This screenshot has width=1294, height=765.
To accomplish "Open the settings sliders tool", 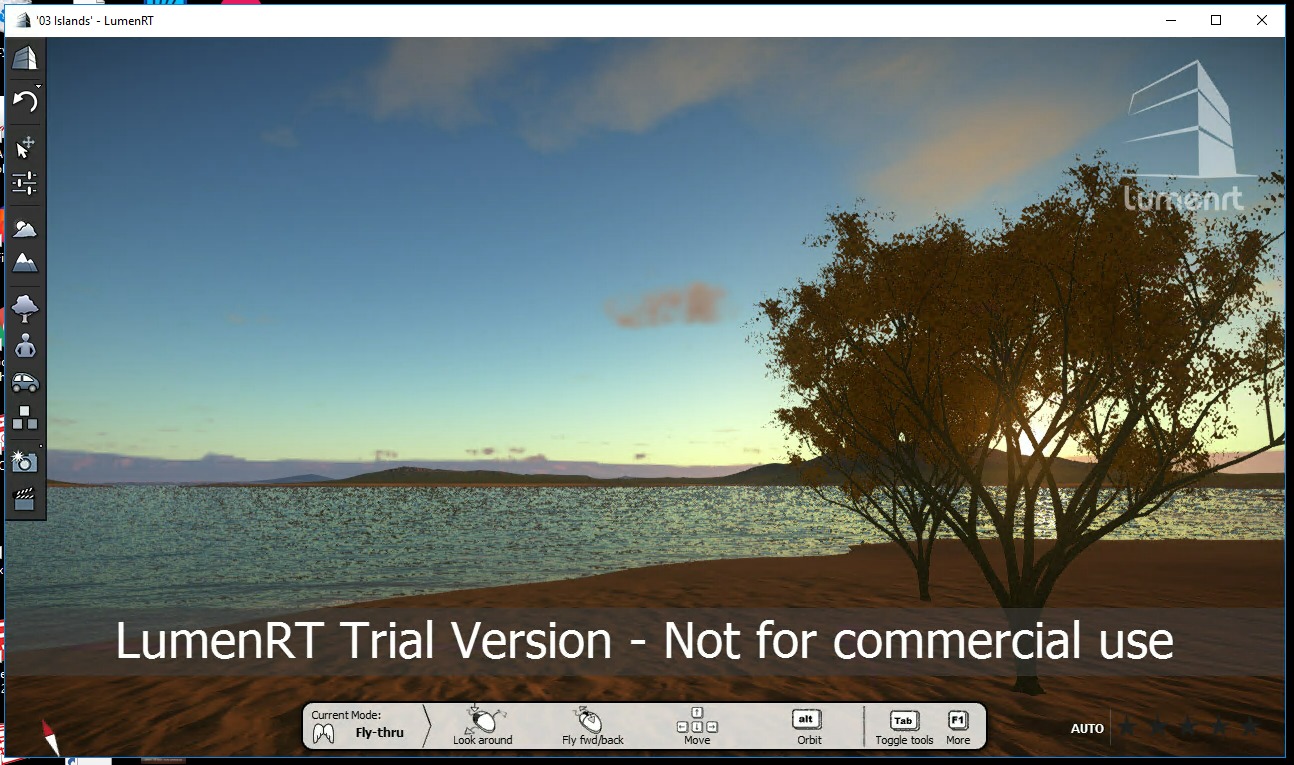I will (x=25, y=183).
